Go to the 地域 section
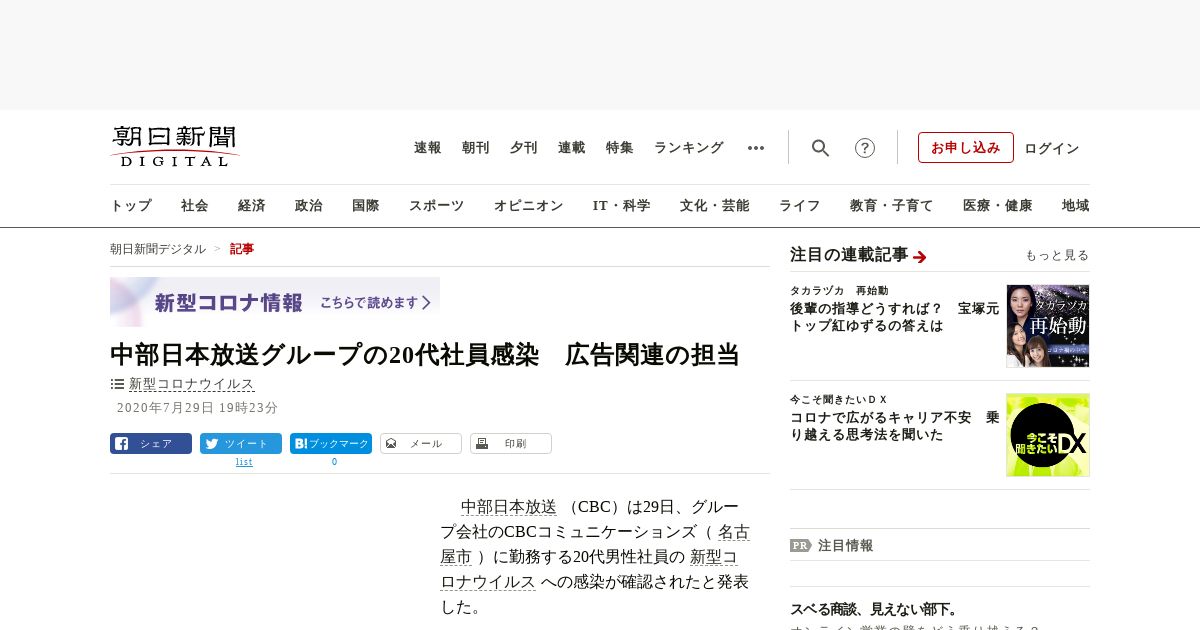This screenshot has height=630, width=1200. tap(1076, 206)
